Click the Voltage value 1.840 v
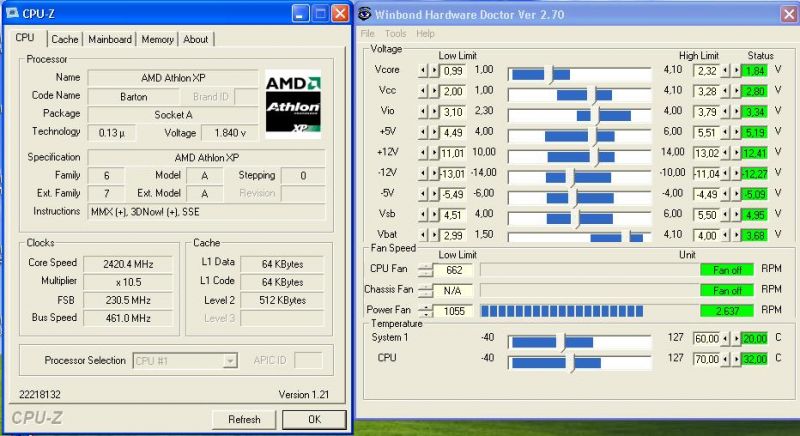 click(x=230, y=133)
